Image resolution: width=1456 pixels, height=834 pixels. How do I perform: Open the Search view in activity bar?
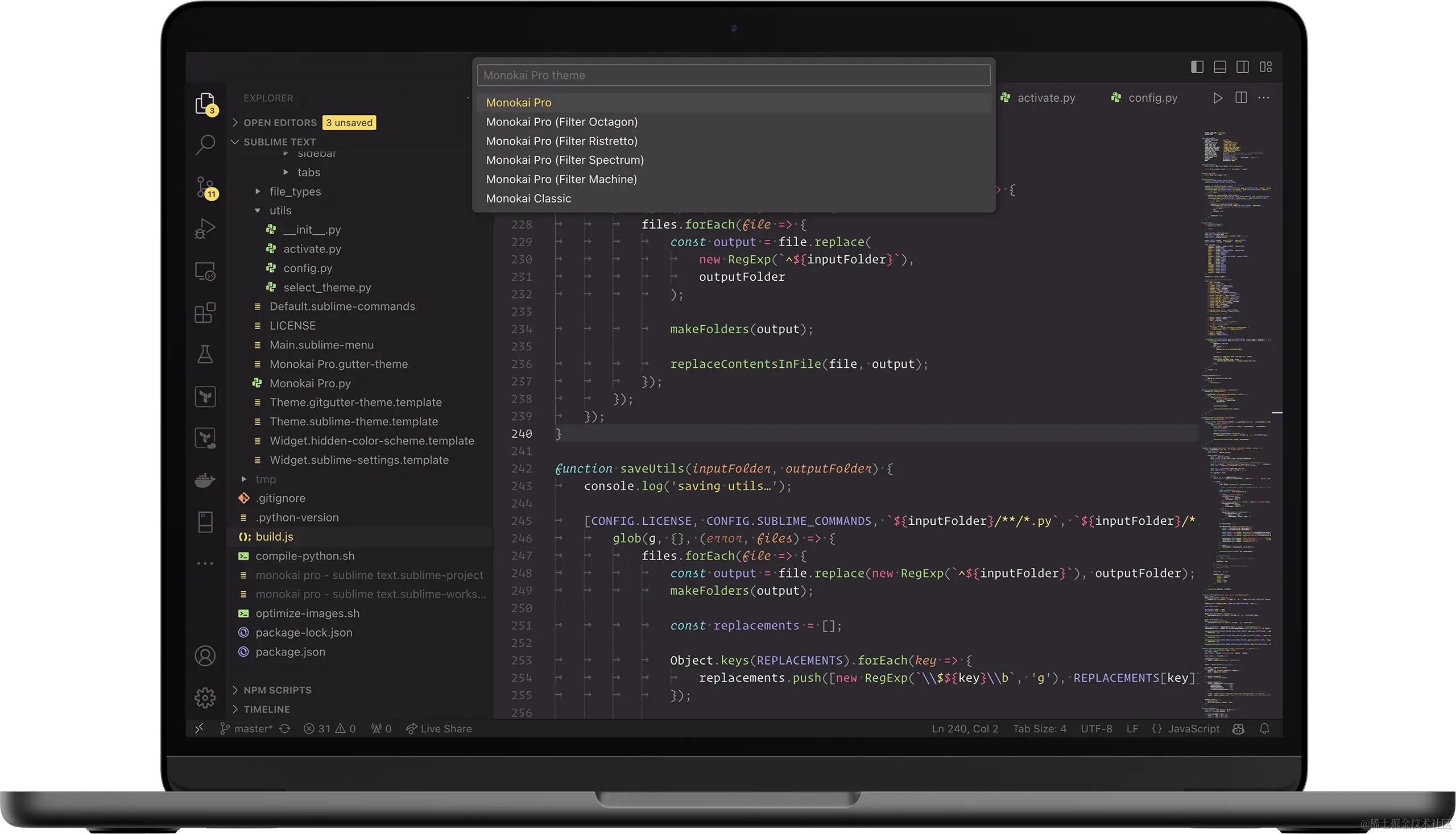205,144
